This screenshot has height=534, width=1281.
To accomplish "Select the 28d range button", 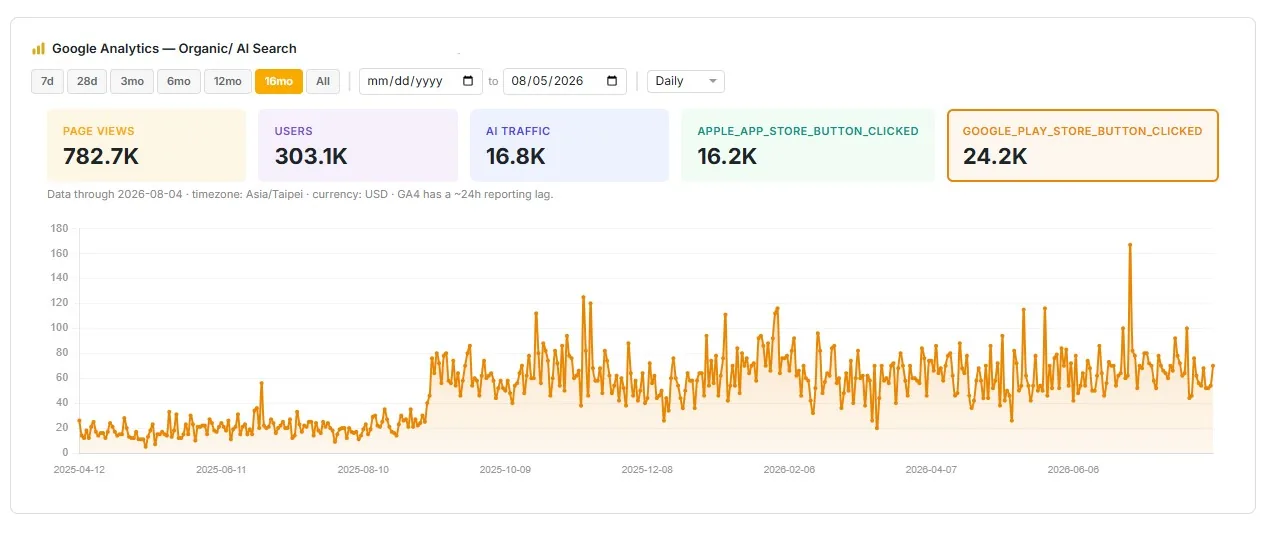I will tap(87, 81).
